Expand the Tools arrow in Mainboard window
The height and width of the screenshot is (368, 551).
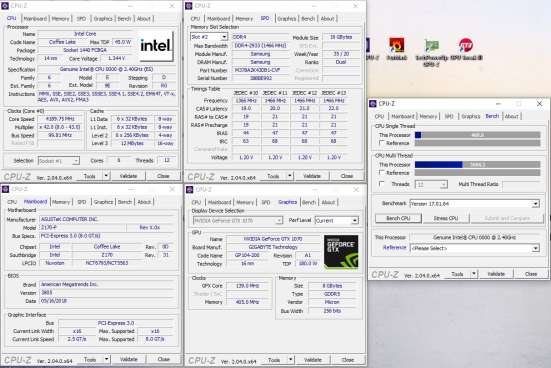click(x=106, y=359)
